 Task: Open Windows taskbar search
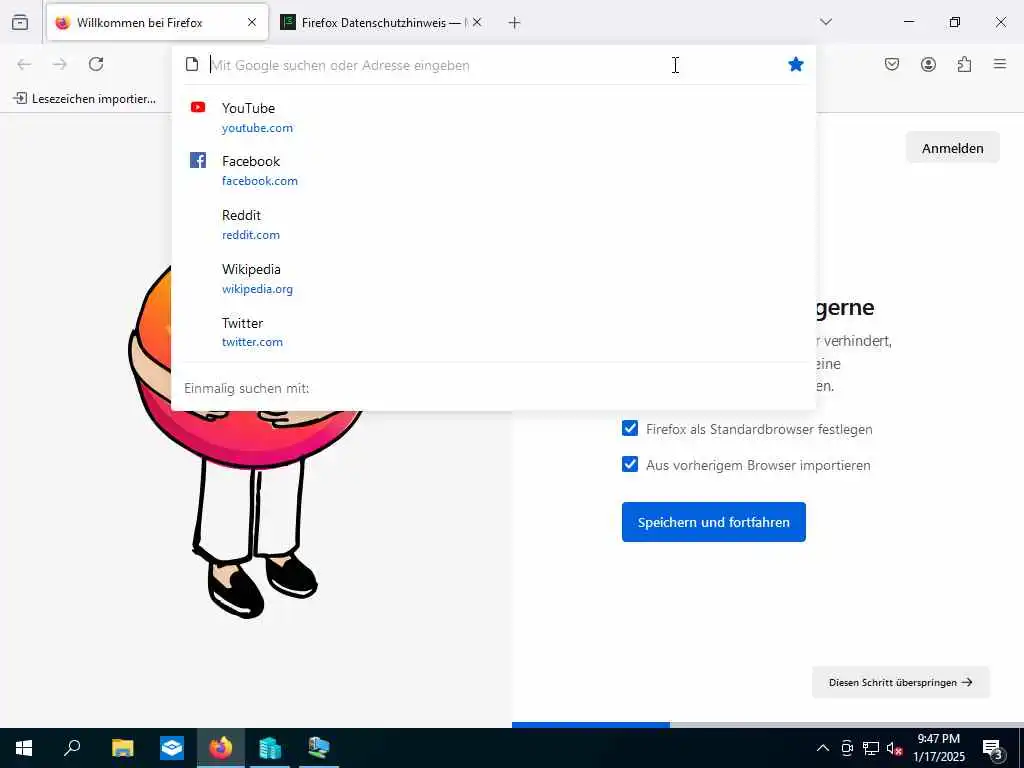tap(72, 748)
